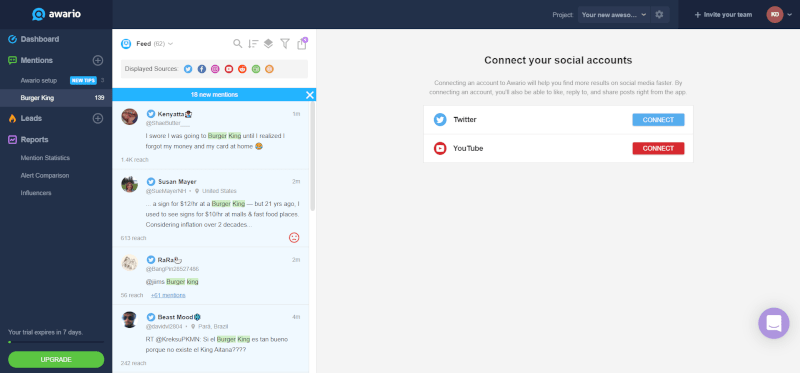Toggle the orange source in Displayed Sources

coord(269,69)
